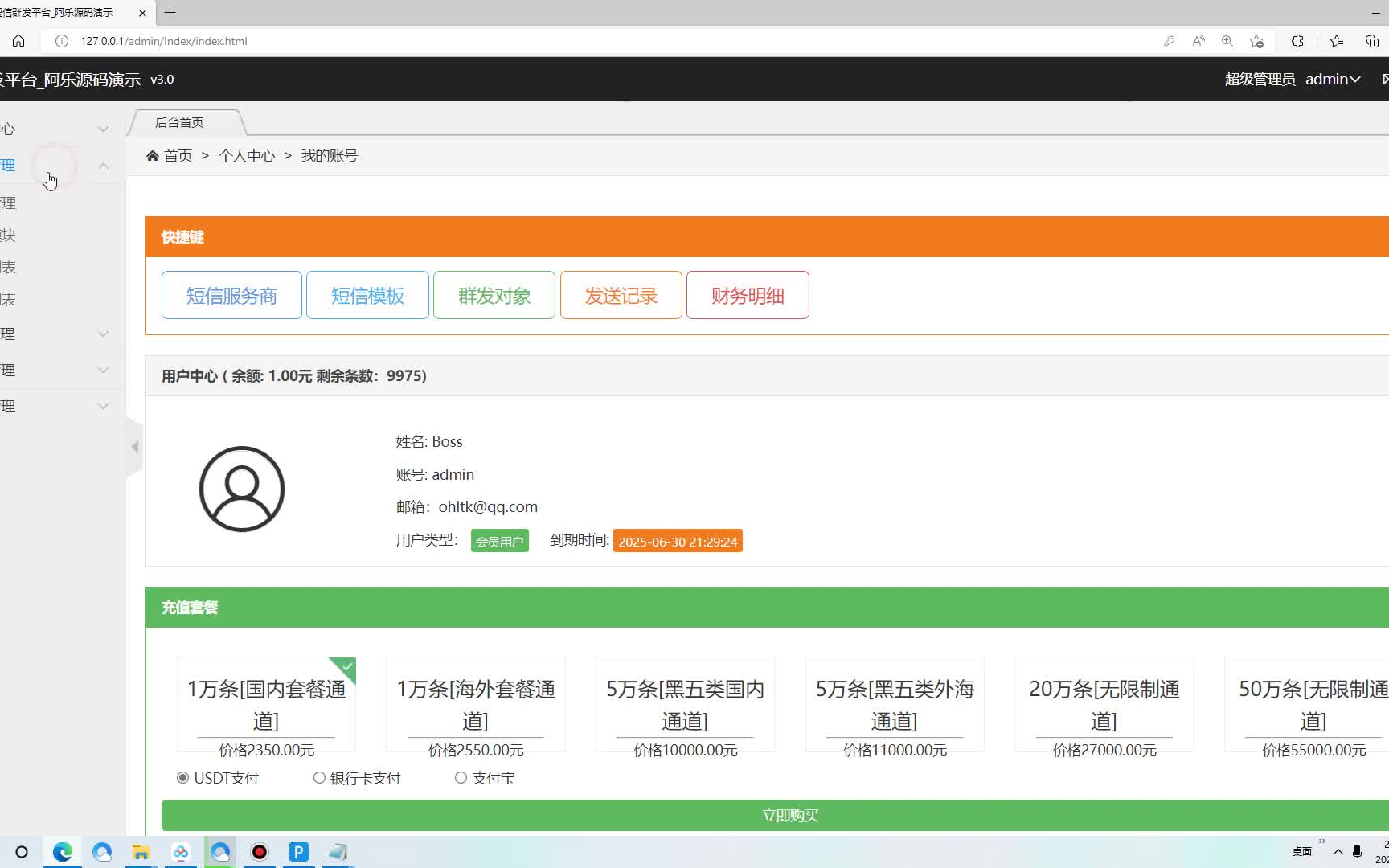Click the highlighted blue sidebar menu title
The height and width of the screenshot is (868, 1389).
(x=8, y=166)
